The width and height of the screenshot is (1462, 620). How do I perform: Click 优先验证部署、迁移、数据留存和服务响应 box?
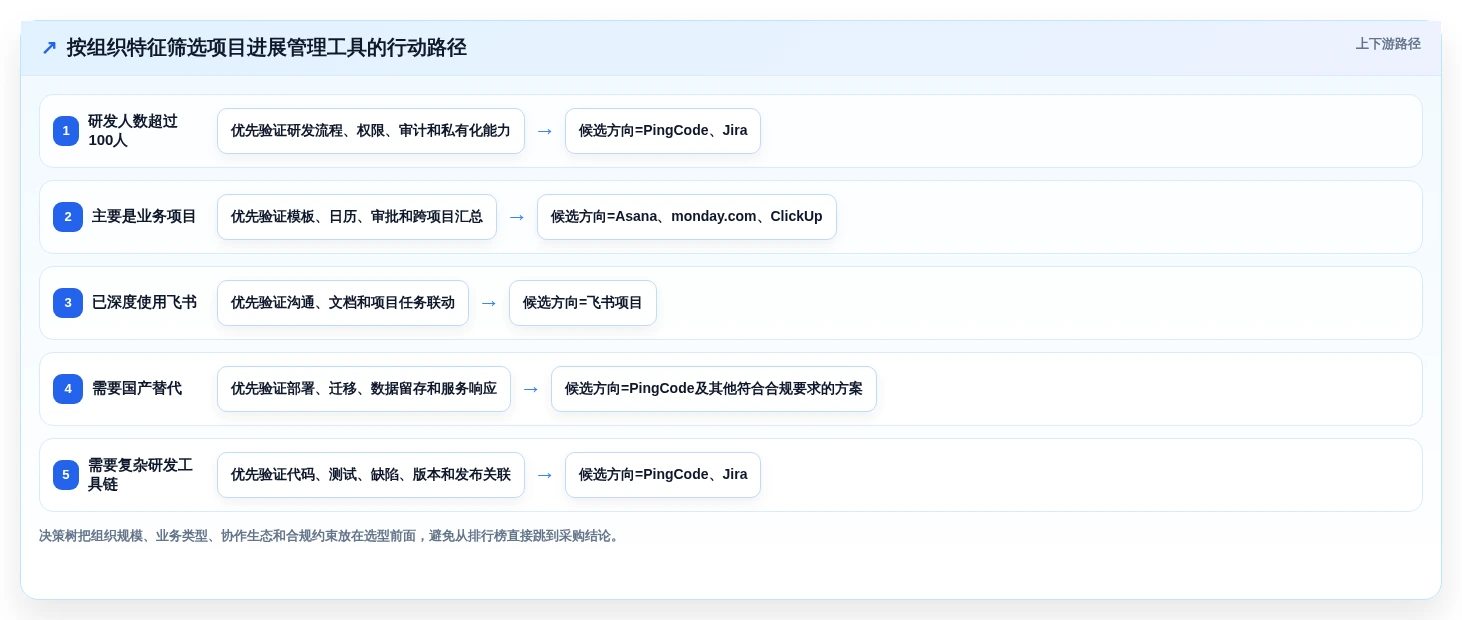pyautogui.click(x=364, y=389)
